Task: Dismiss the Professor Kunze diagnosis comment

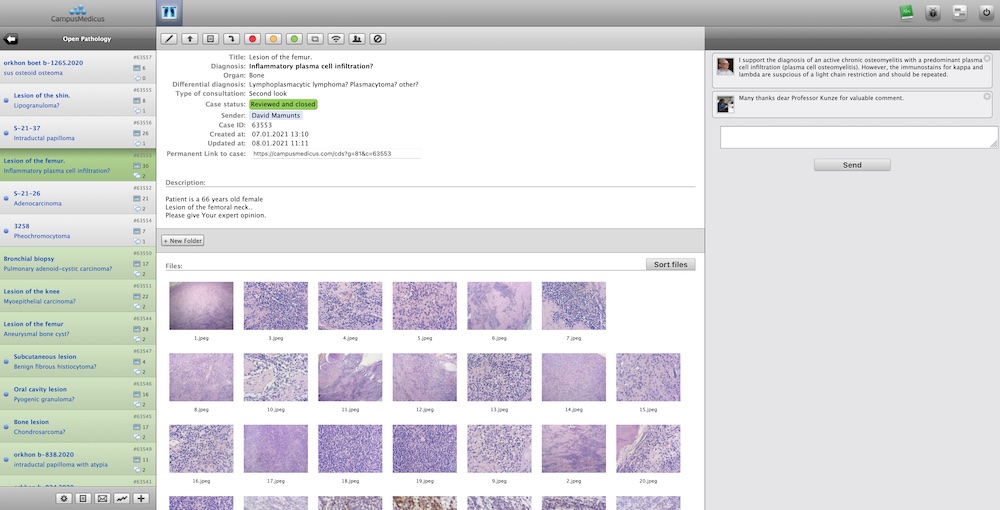Action: point(987,59)
